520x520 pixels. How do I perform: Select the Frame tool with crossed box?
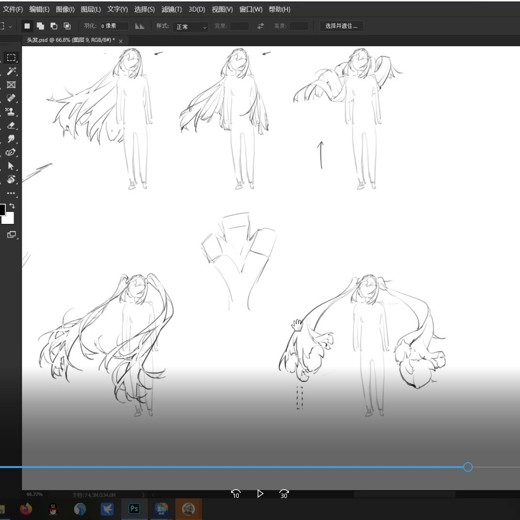11,84
